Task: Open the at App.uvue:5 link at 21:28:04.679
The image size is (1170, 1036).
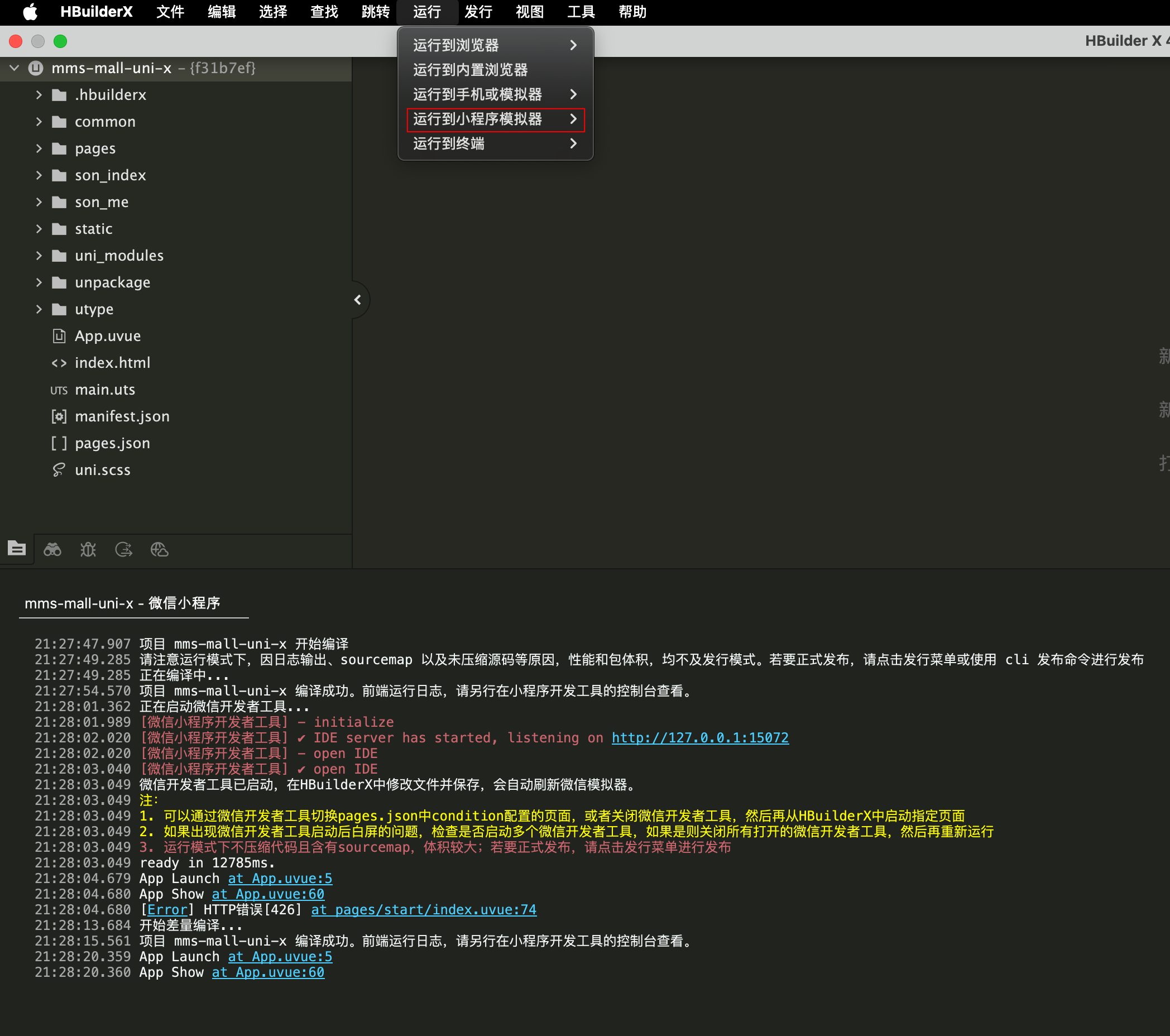Action: [x=280, y=879]
